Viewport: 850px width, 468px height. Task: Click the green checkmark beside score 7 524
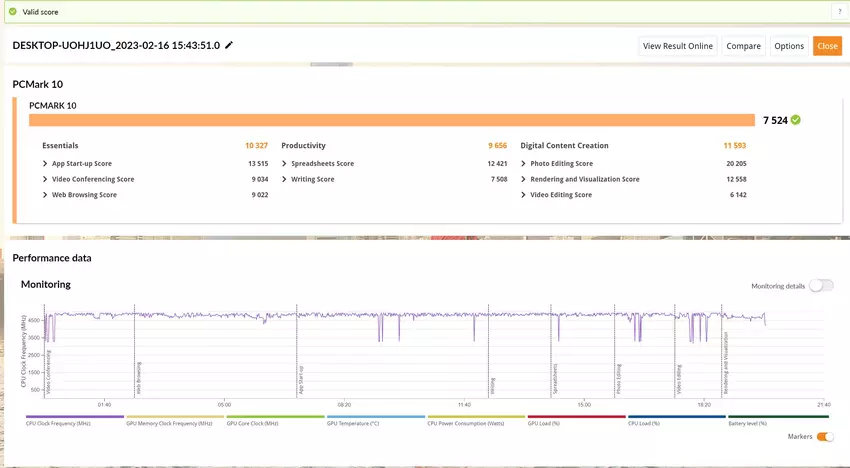coord(796,120)
